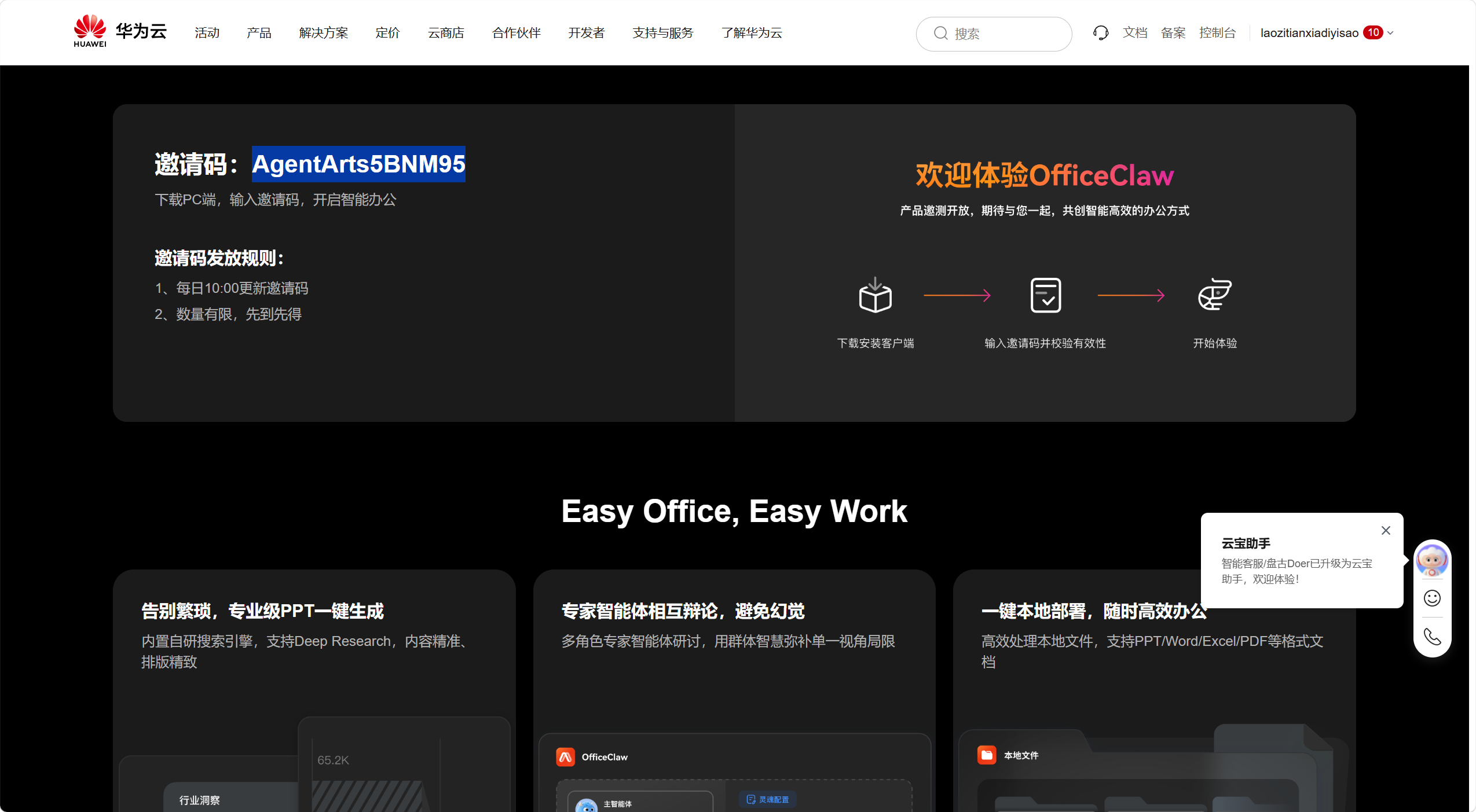
Task: Click the notification badge showing 10
Action: click(1373, 32)
